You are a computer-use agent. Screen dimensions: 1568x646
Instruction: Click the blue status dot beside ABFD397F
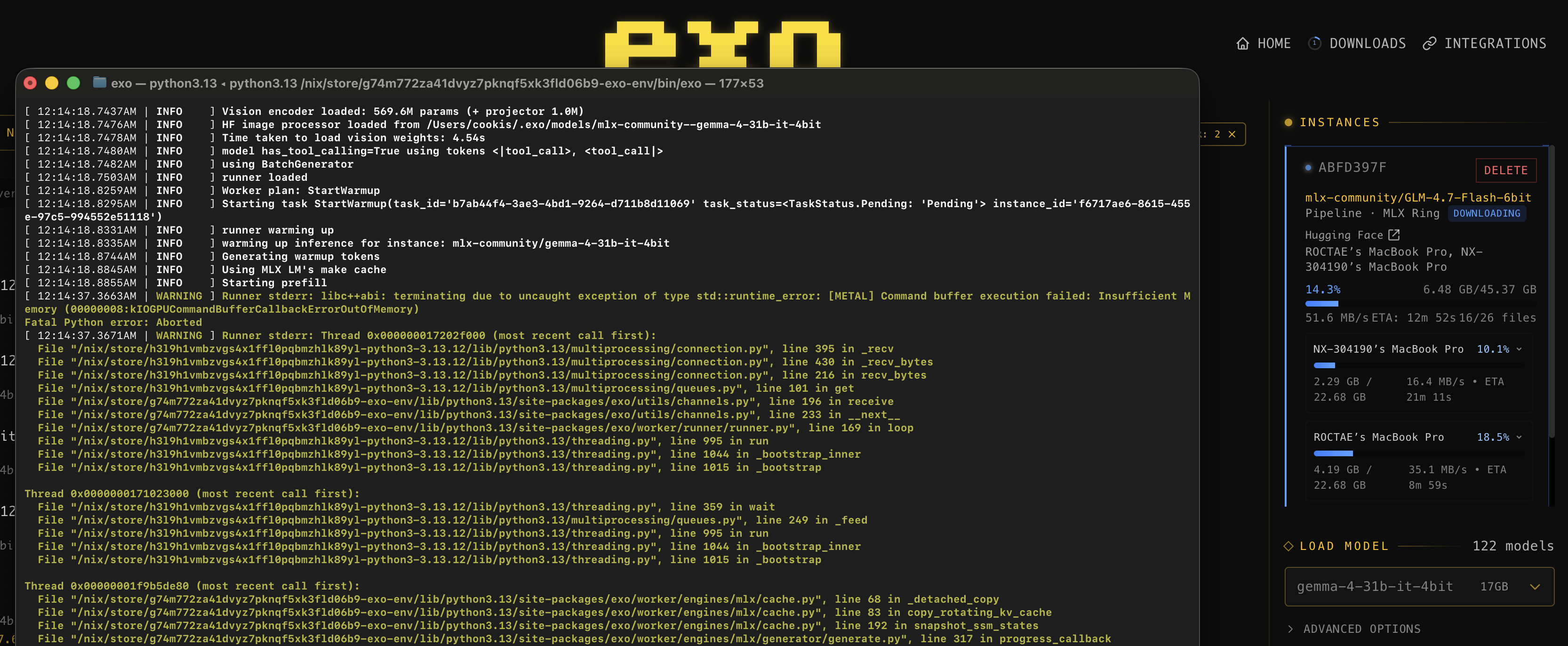pos(1308,168)
